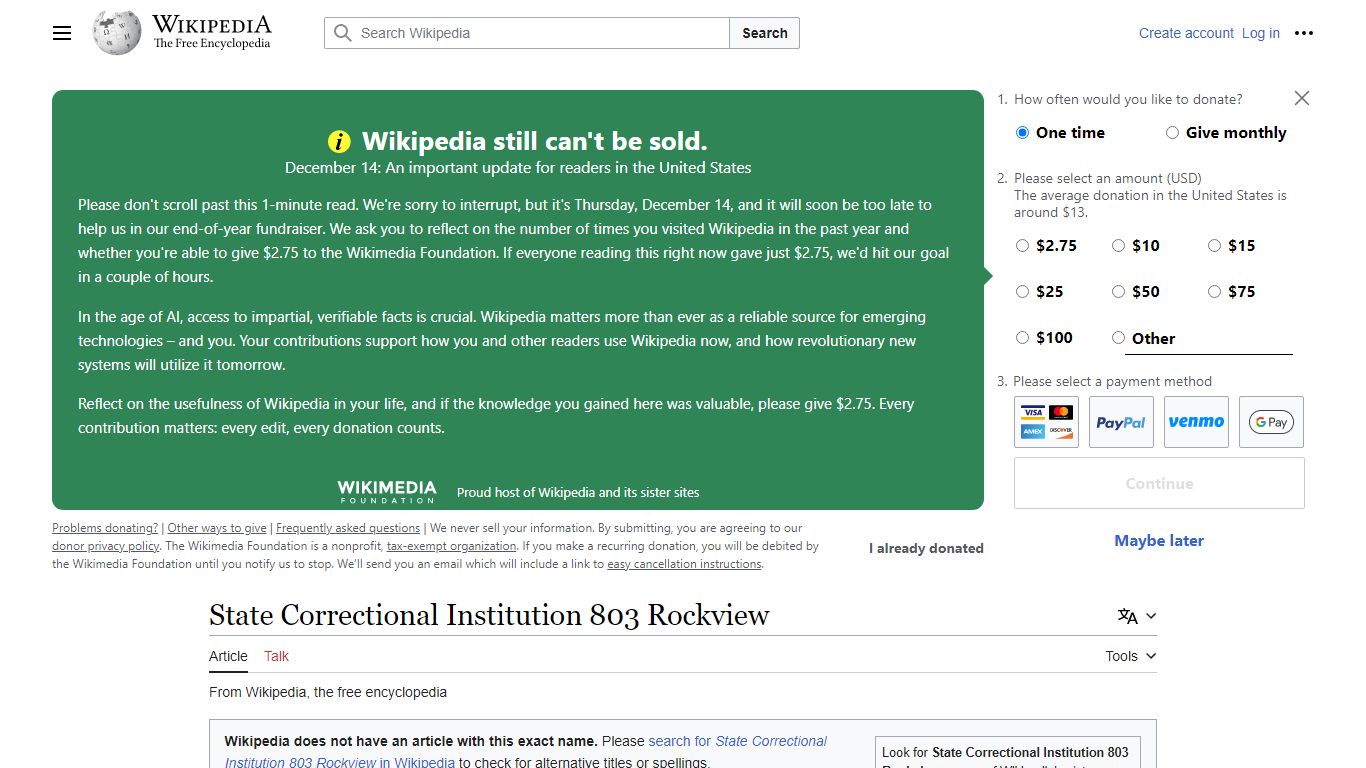Switch to the Article tab
1366x768 pixels.
pos(228,656)
